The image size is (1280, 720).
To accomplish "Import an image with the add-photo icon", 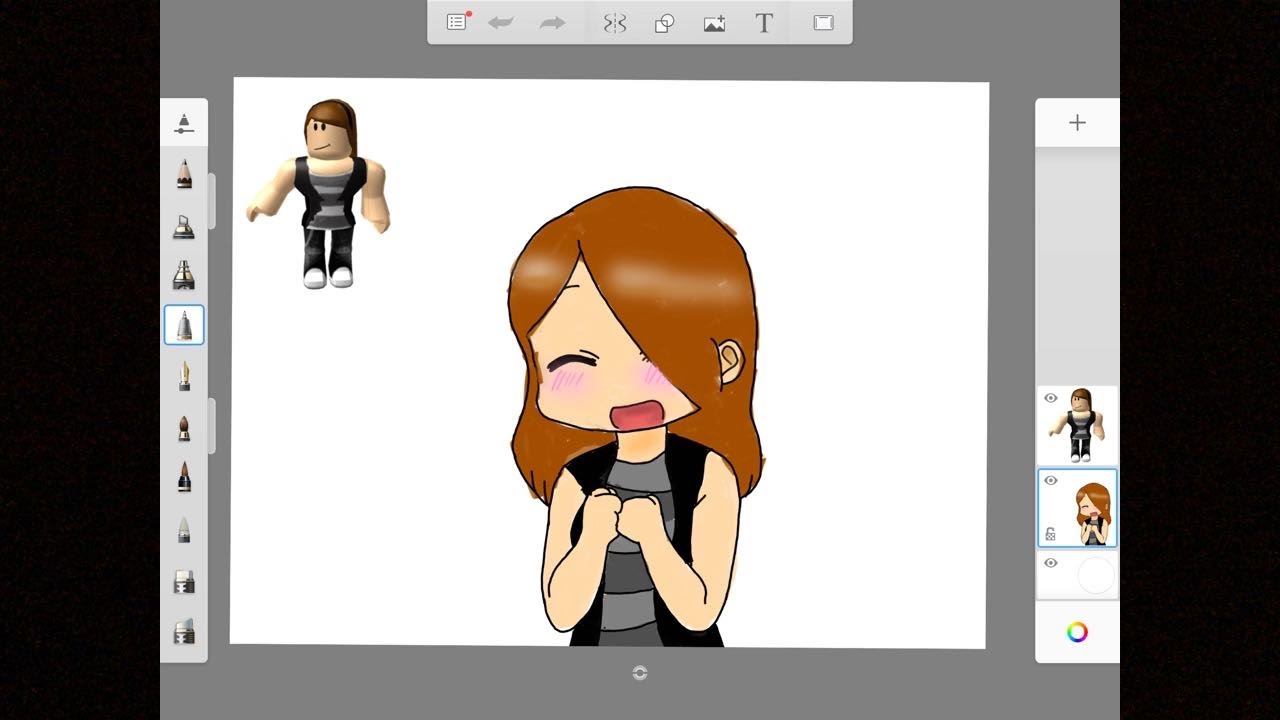I will [714, 23].
